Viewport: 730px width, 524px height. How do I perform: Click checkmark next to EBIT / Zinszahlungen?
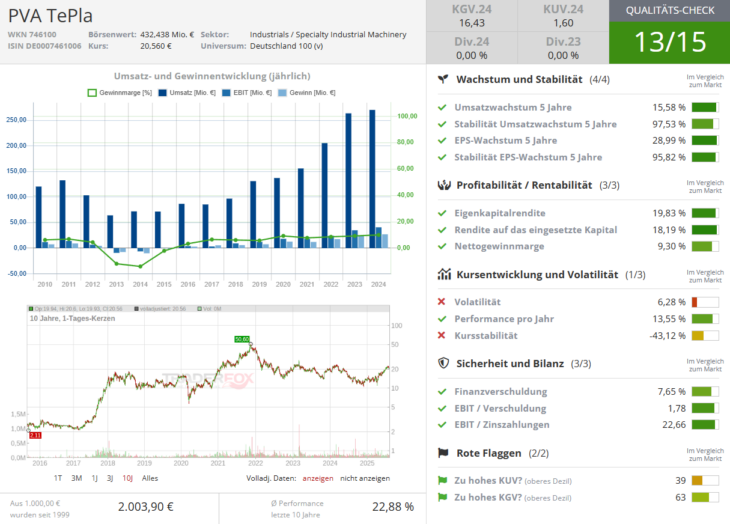[442, 425]
